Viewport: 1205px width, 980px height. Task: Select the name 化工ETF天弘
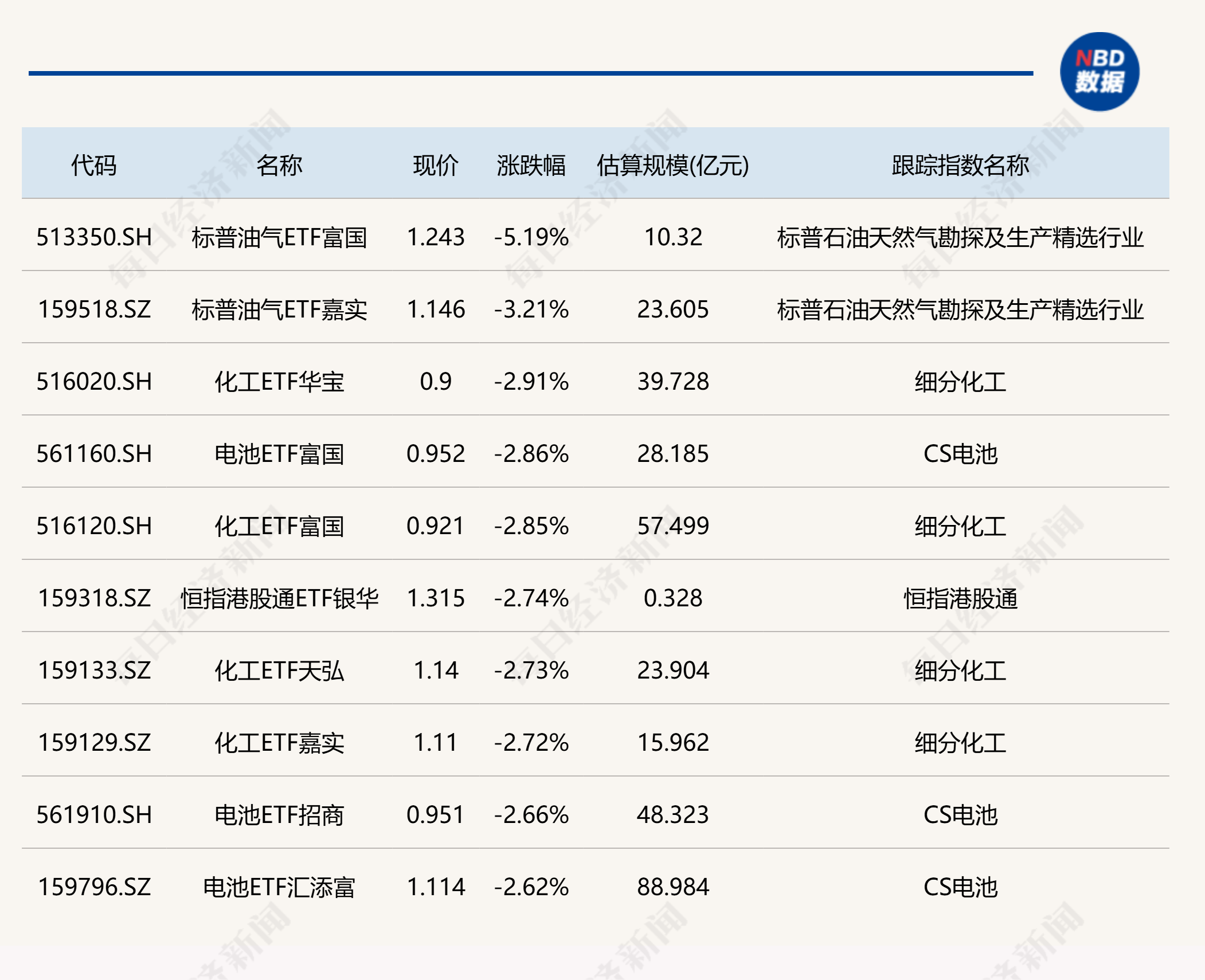tap(279, 671)
